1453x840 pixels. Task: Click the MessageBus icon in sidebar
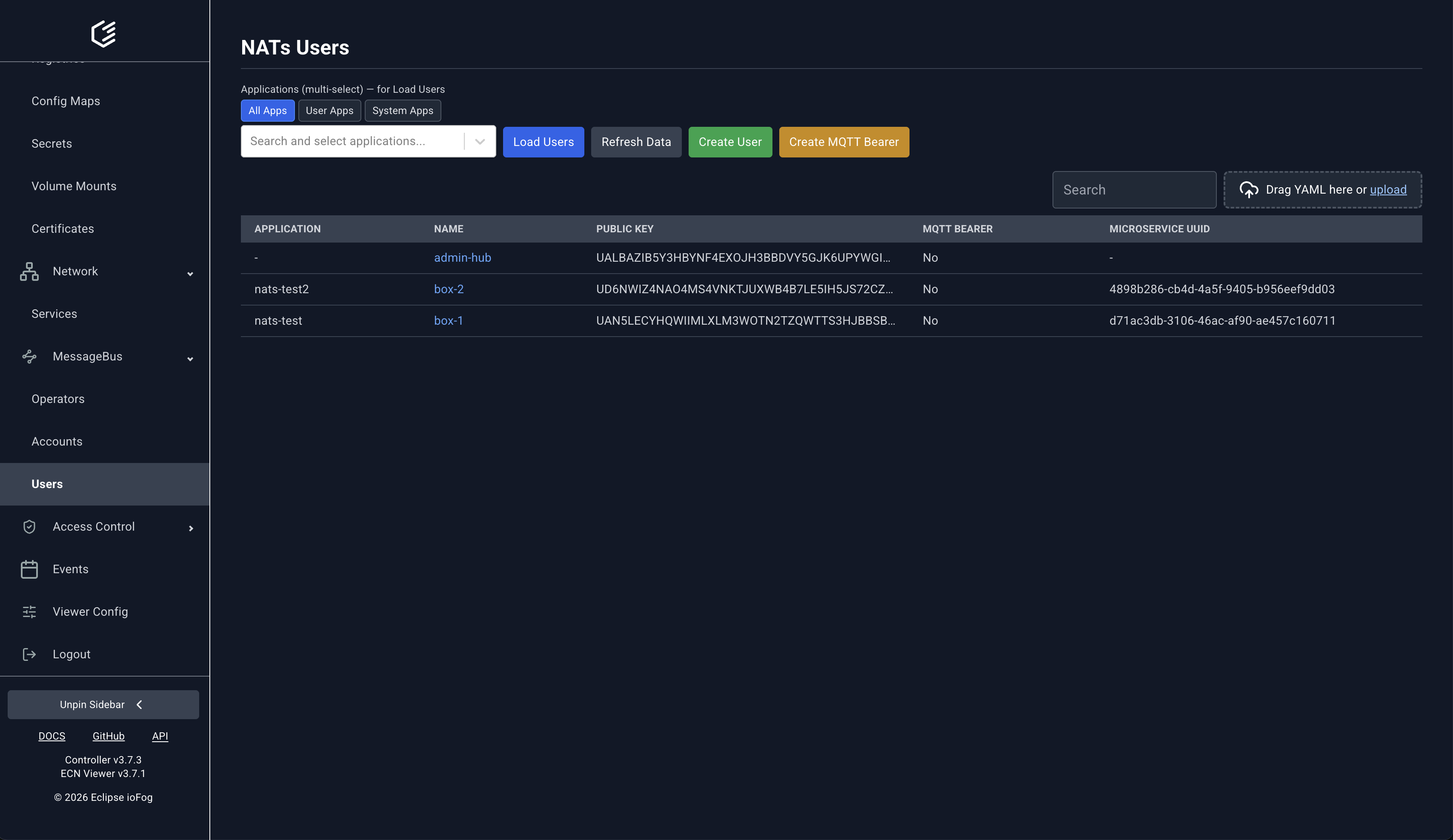click(x=29, y=356)
